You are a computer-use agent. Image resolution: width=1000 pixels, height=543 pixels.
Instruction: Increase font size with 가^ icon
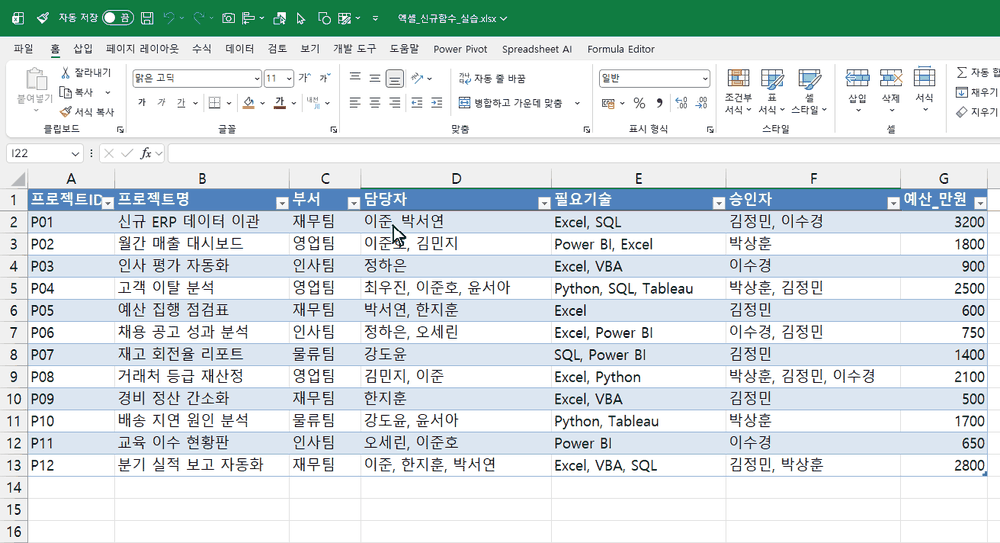305,78
